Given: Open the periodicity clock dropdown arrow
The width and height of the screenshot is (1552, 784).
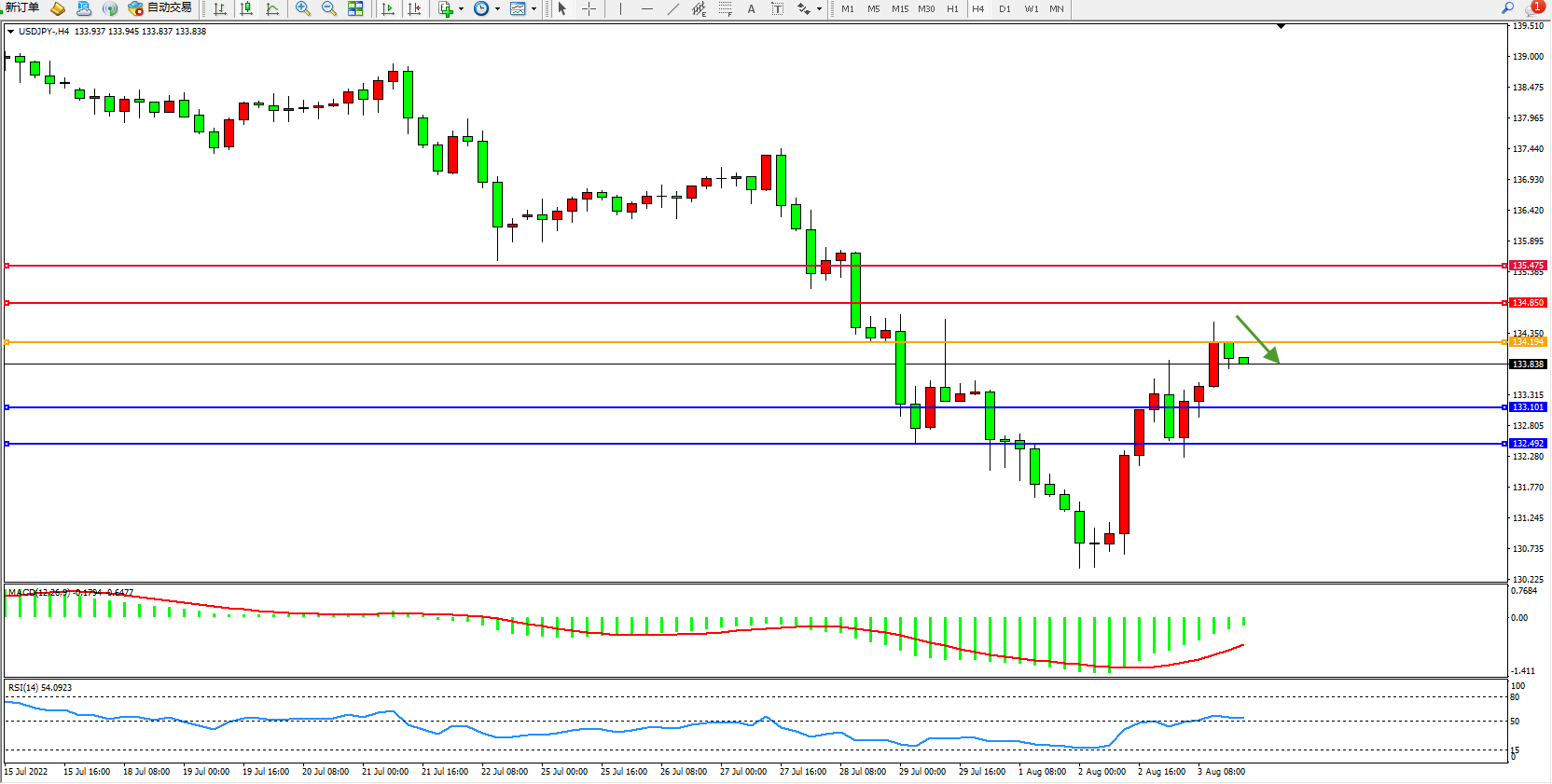Looking at the screenshot, I should (x=497, y=9).
